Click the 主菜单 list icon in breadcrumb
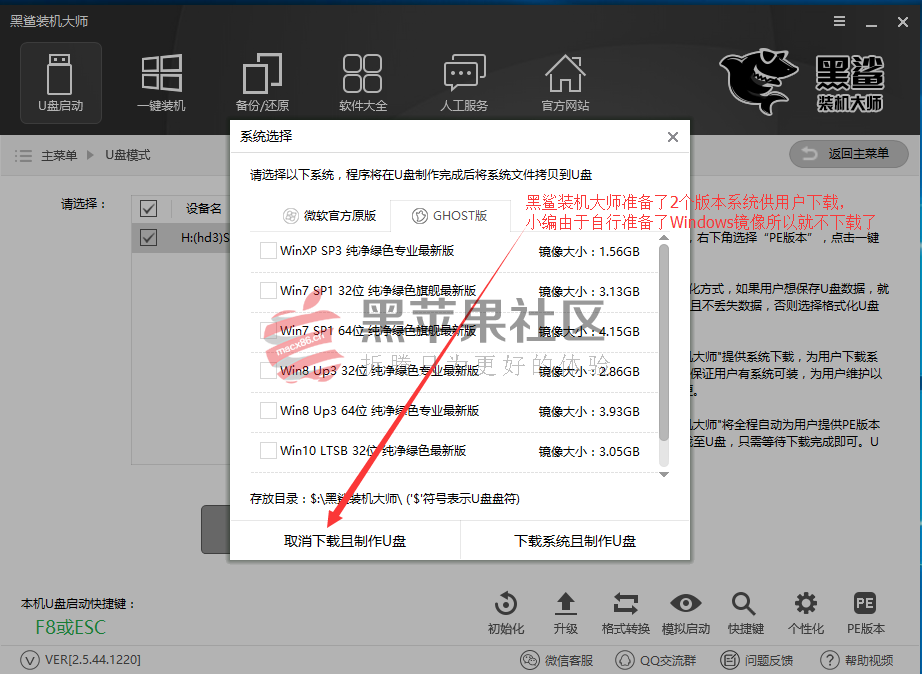 tap(24, 155)
